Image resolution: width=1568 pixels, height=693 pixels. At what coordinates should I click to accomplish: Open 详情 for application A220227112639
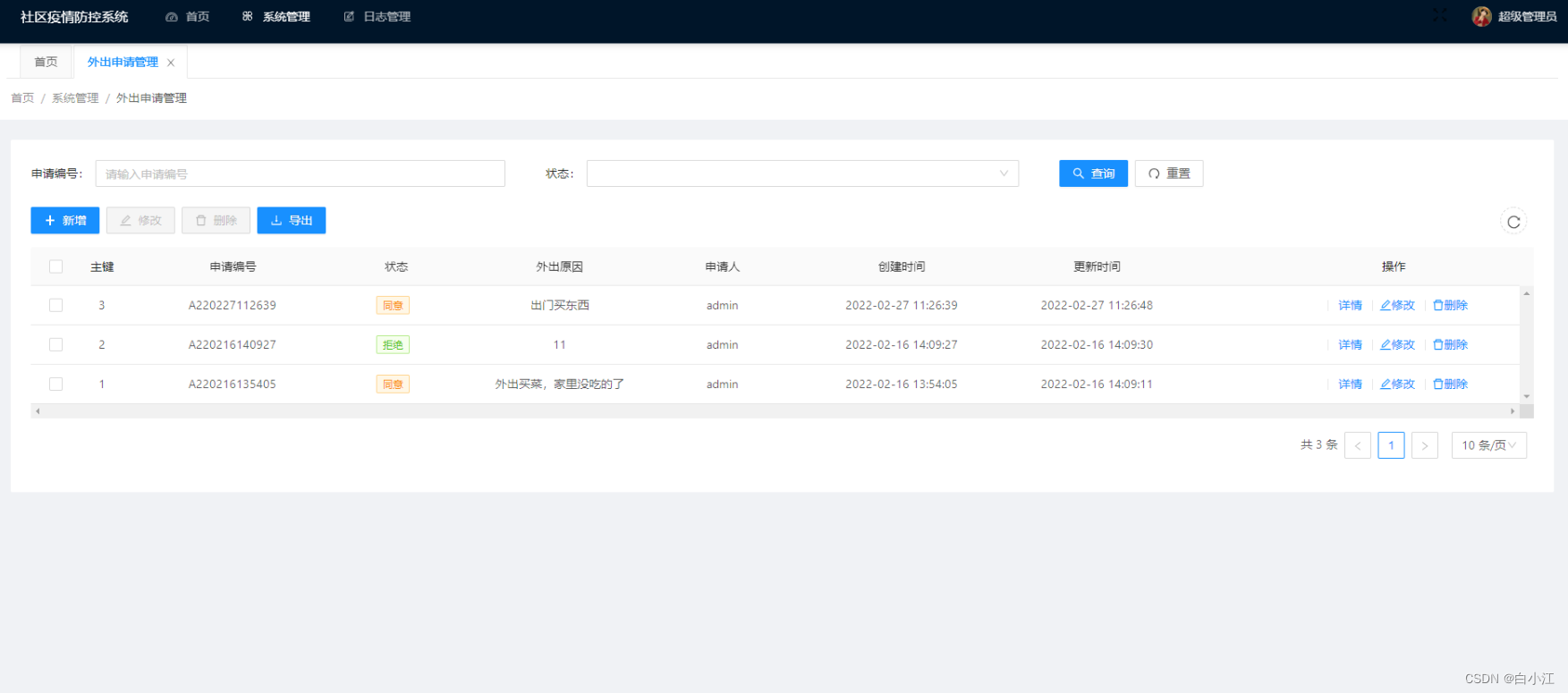1350,305
